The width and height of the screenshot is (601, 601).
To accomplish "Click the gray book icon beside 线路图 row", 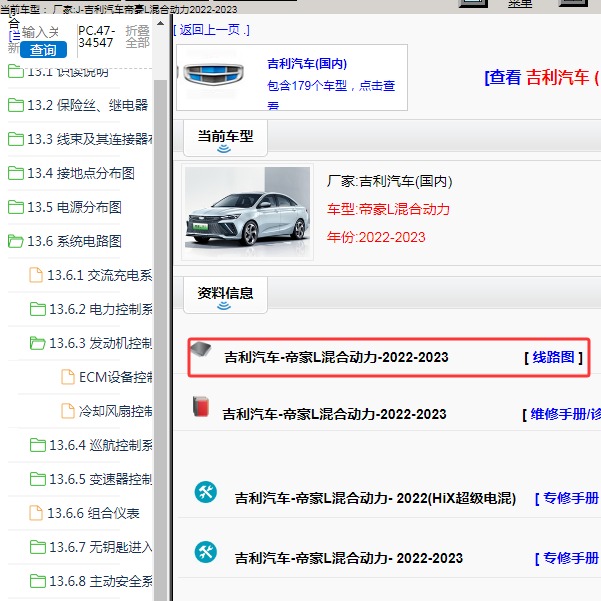I will [201, 349].
